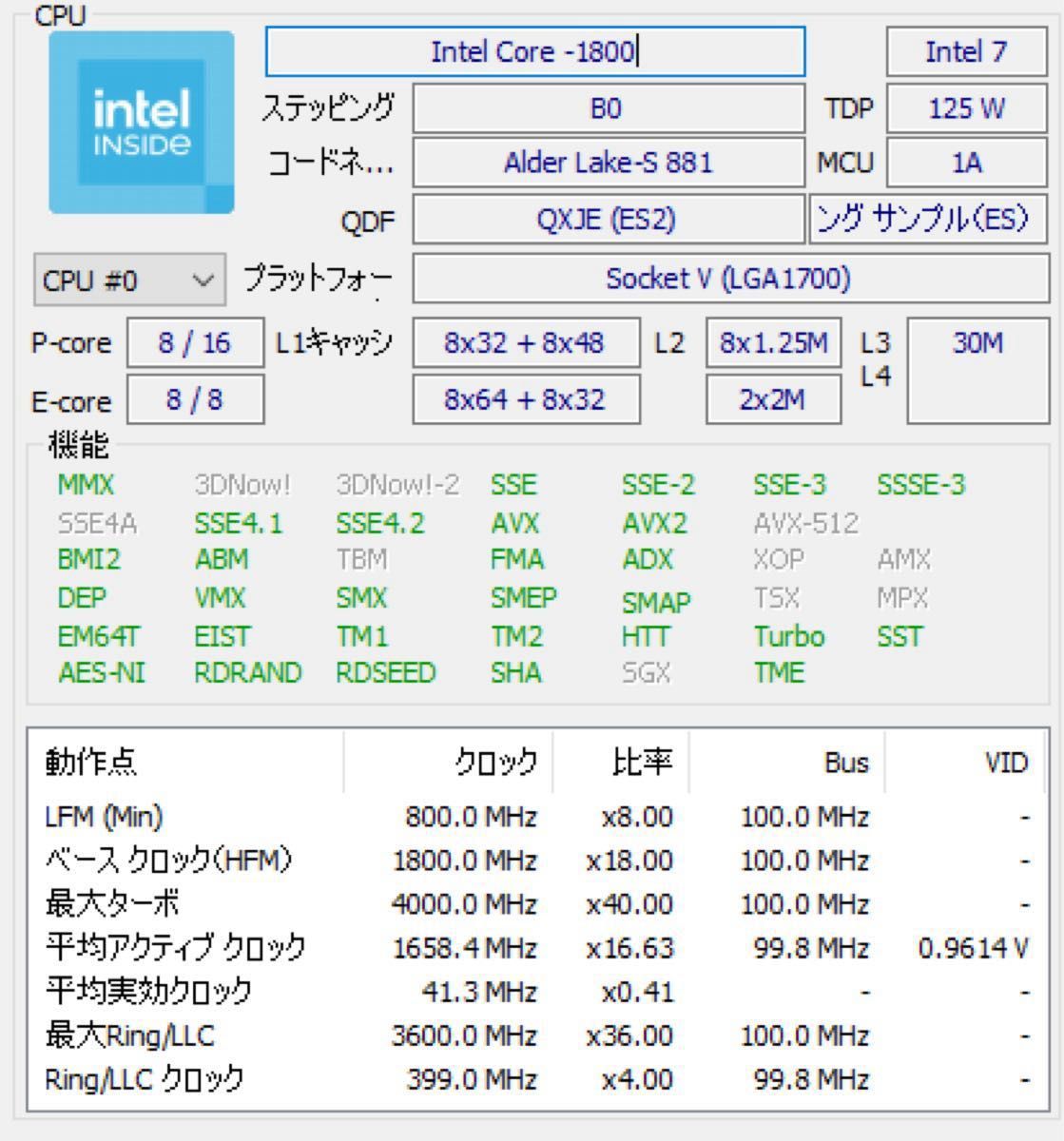Select the Alder Lake-S 881 codename field
Image resolution: width=1064 pixels, height=1141 pixels.
pyautogui.click(x=607, y=164)
